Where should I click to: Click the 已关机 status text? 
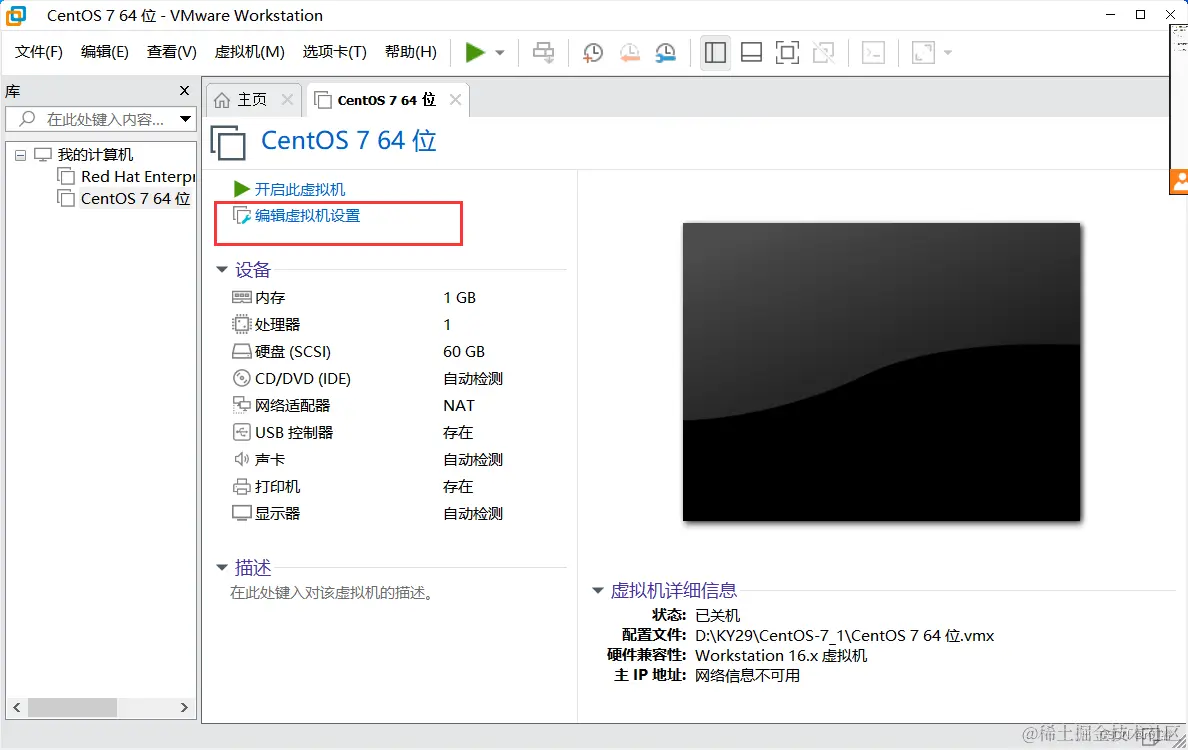click(717, 615)
